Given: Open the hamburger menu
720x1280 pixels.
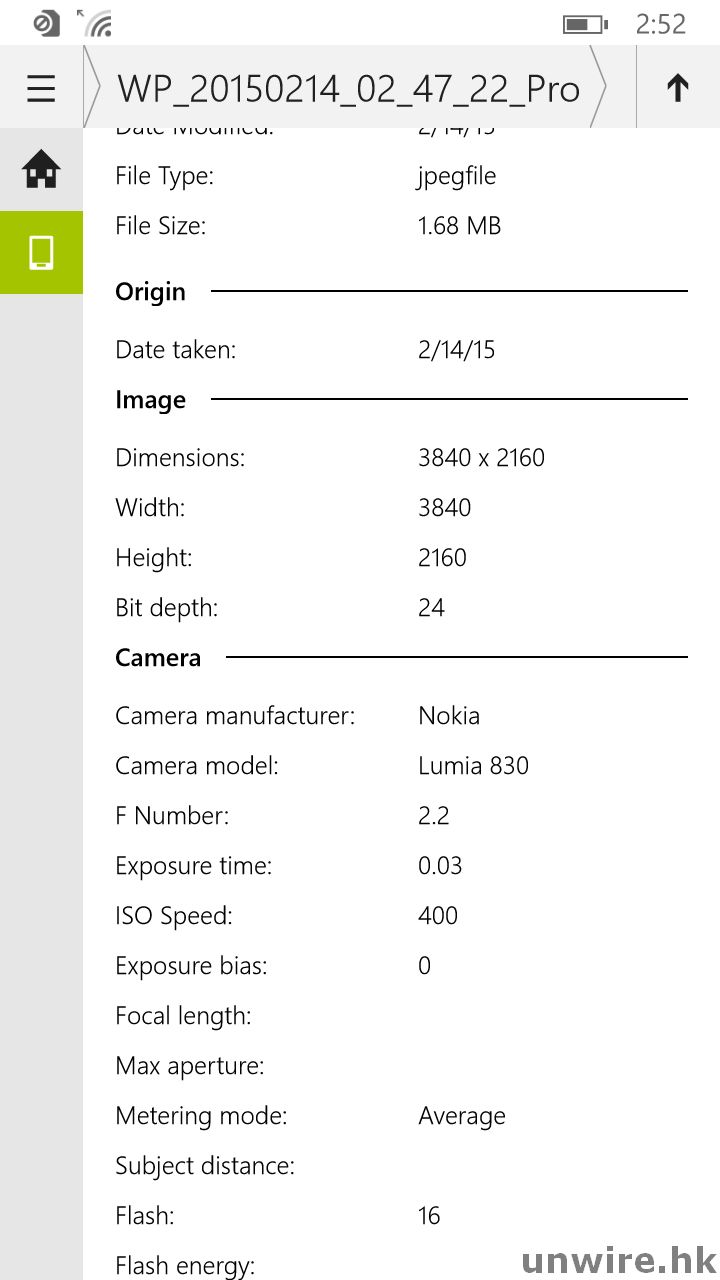Looking at the screenshot, I should pos(41,89).
